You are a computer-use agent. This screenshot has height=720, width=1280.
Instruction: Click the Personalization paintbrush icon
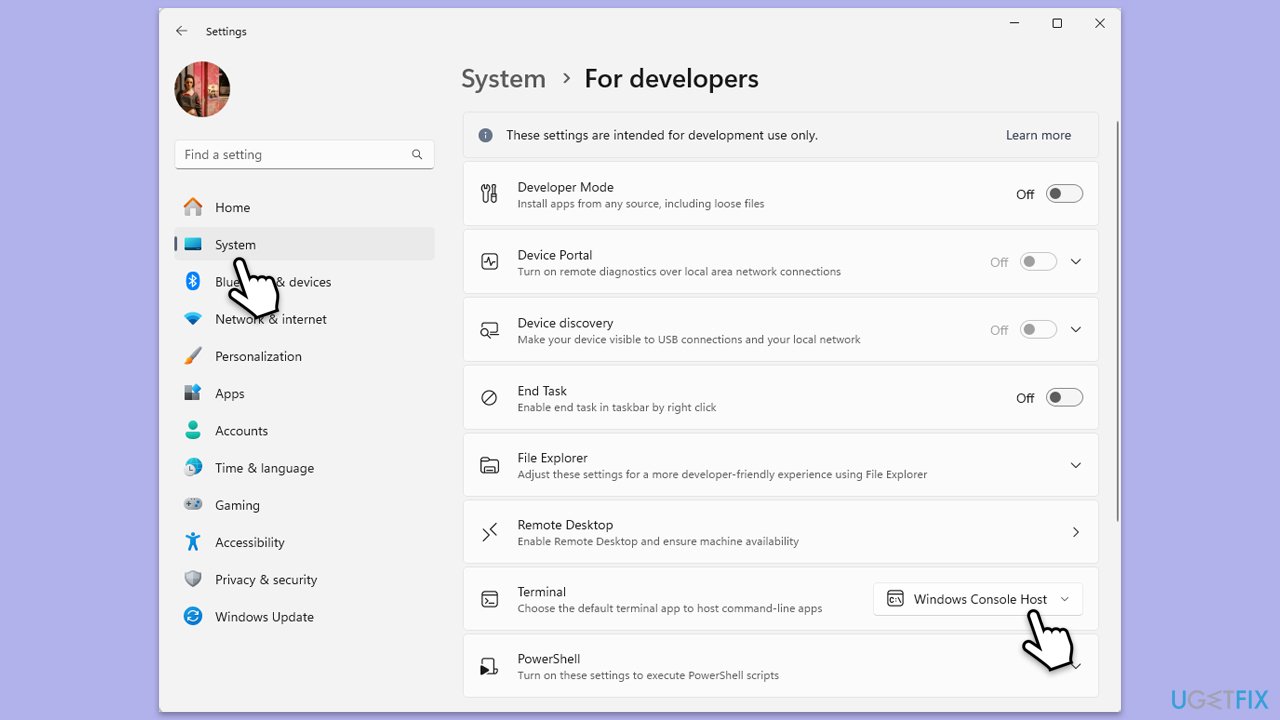click(193, 356)
